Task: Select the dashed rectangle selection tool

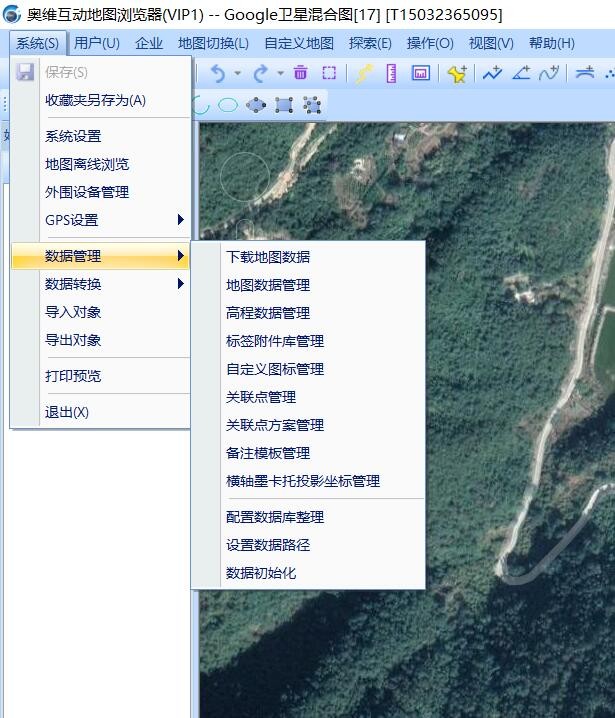Action: click(x=329, y=73)
